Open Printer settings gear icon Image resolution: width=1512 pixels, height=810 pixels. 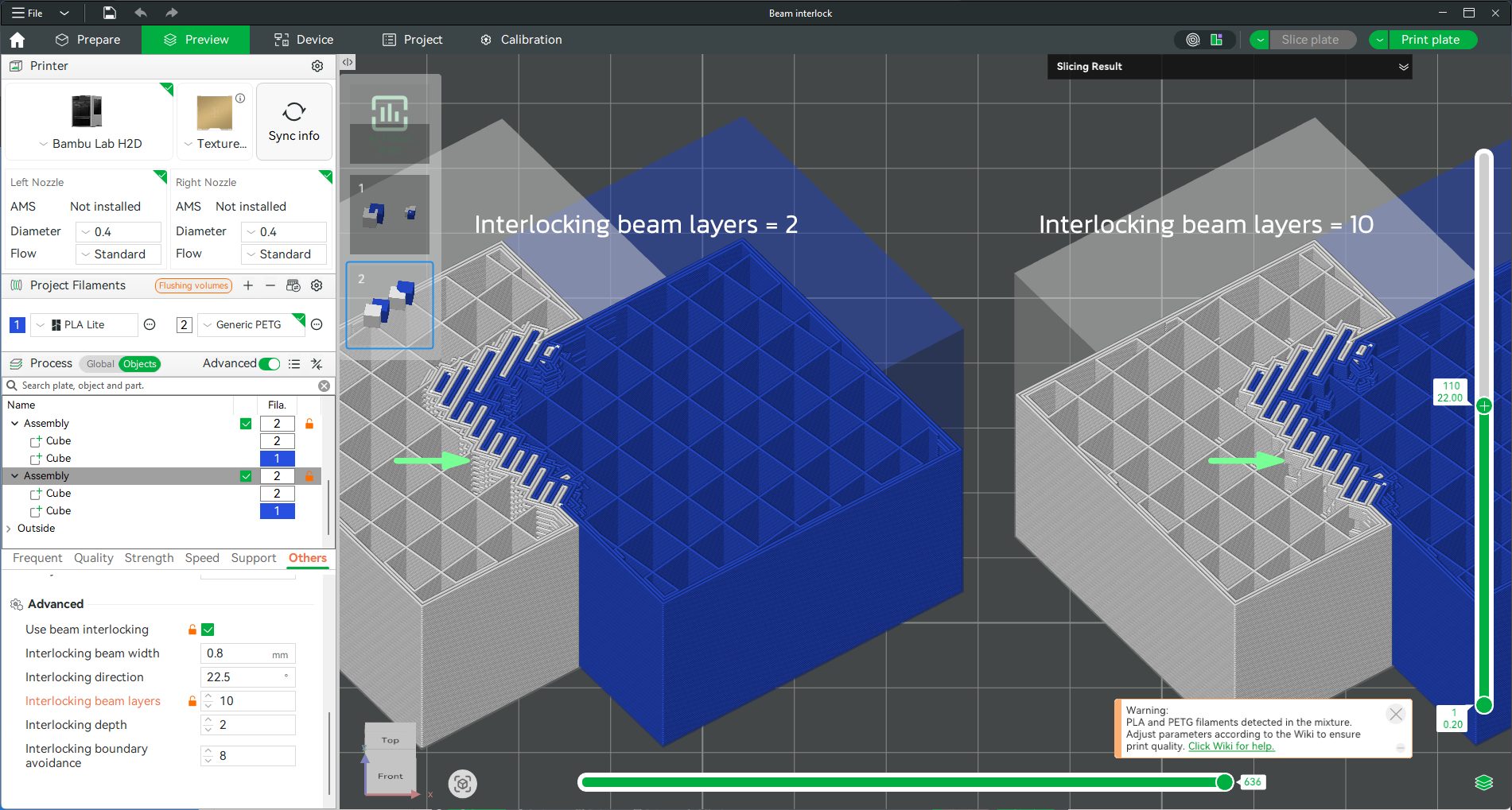point(317,66)
